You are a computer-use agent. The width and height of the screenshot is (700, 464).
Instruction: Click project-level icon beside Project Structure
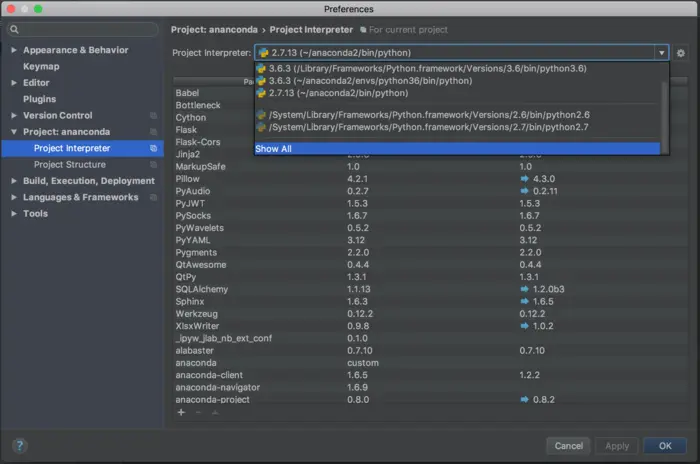tap(154, 165)
